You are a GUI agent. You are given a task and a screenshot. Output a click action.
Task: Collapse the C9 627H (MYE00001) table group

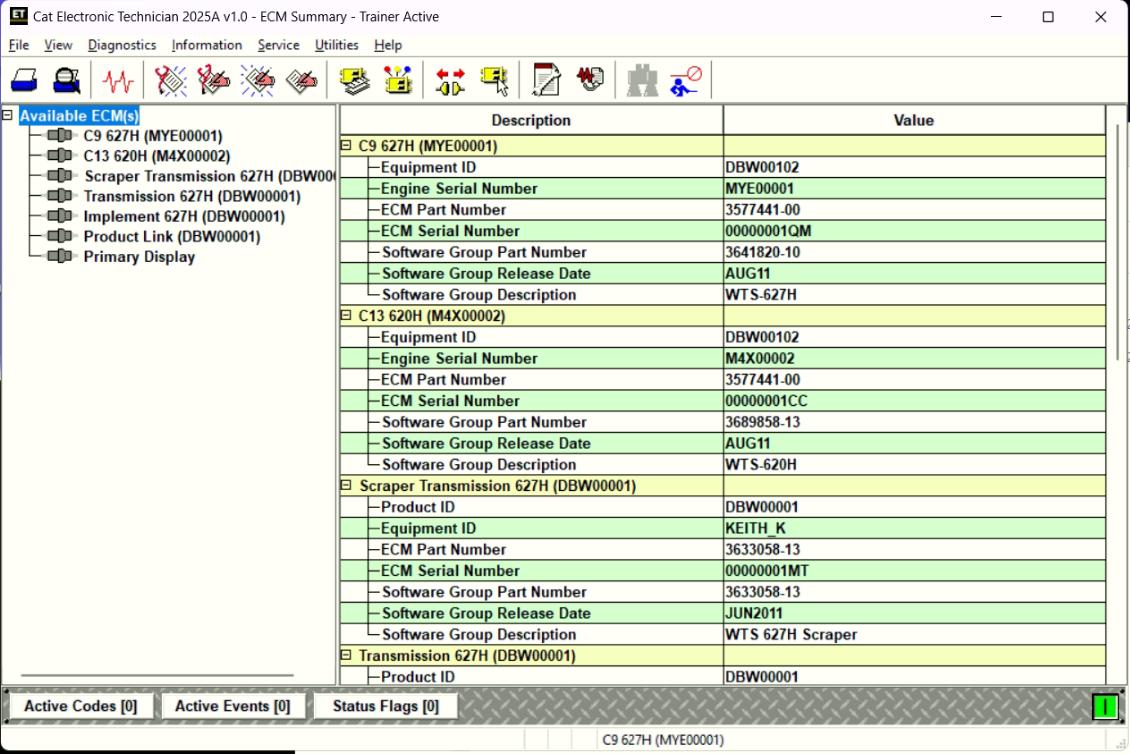346,146
